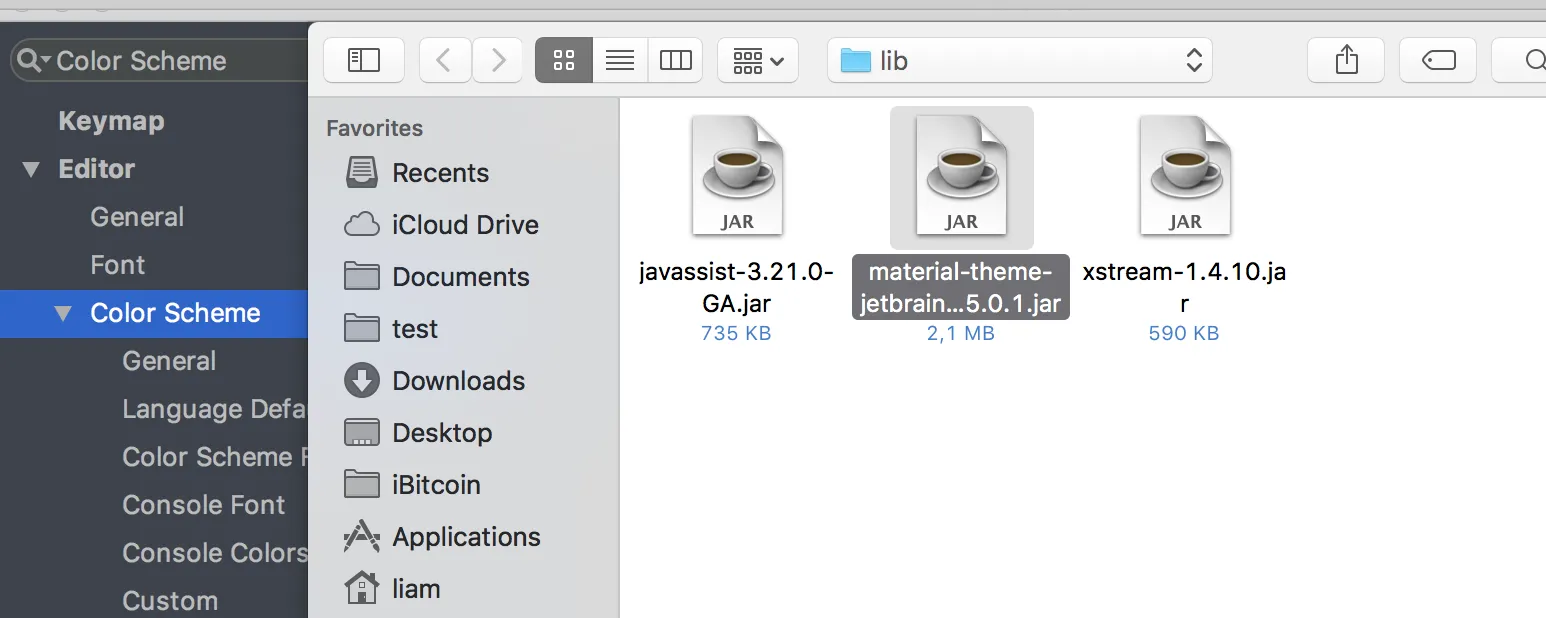This screenshot has width=1546, height=618.
Task: Collapse the Editor section triangle
Action: coord(31,169)
